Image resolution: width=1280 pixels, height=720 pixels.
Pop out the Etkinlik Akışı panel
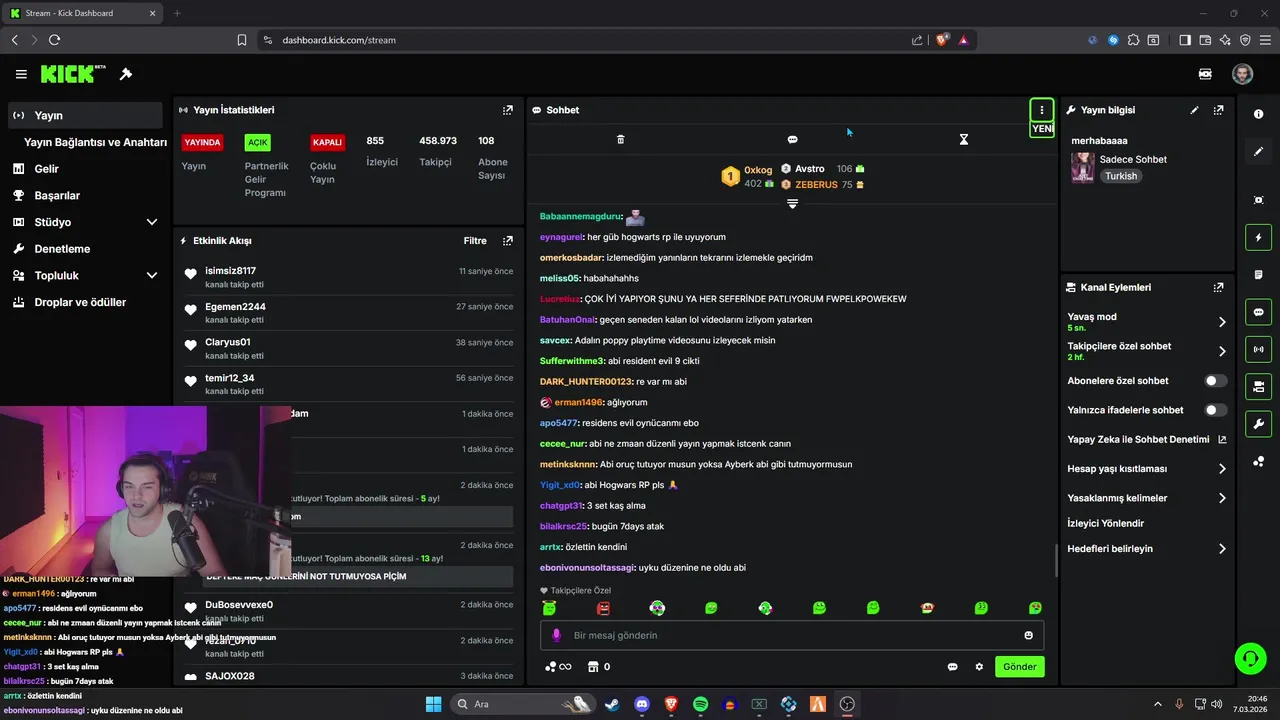508,241
